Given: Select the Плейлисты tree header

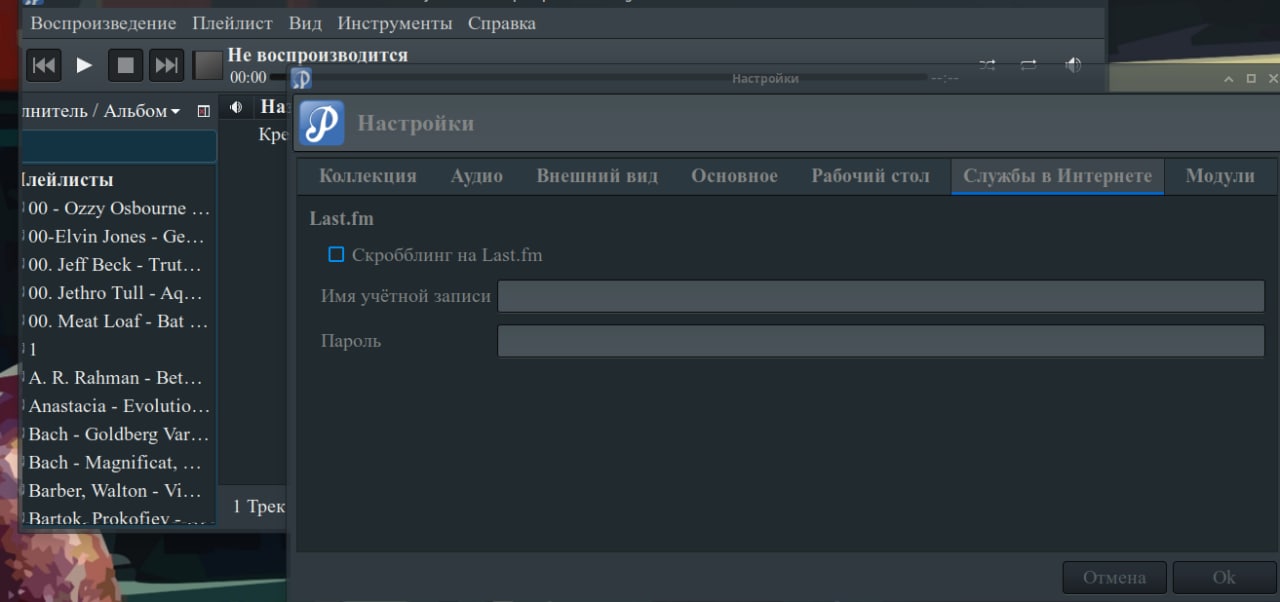Looking at the screenshot, I should [x=66, y=180].
